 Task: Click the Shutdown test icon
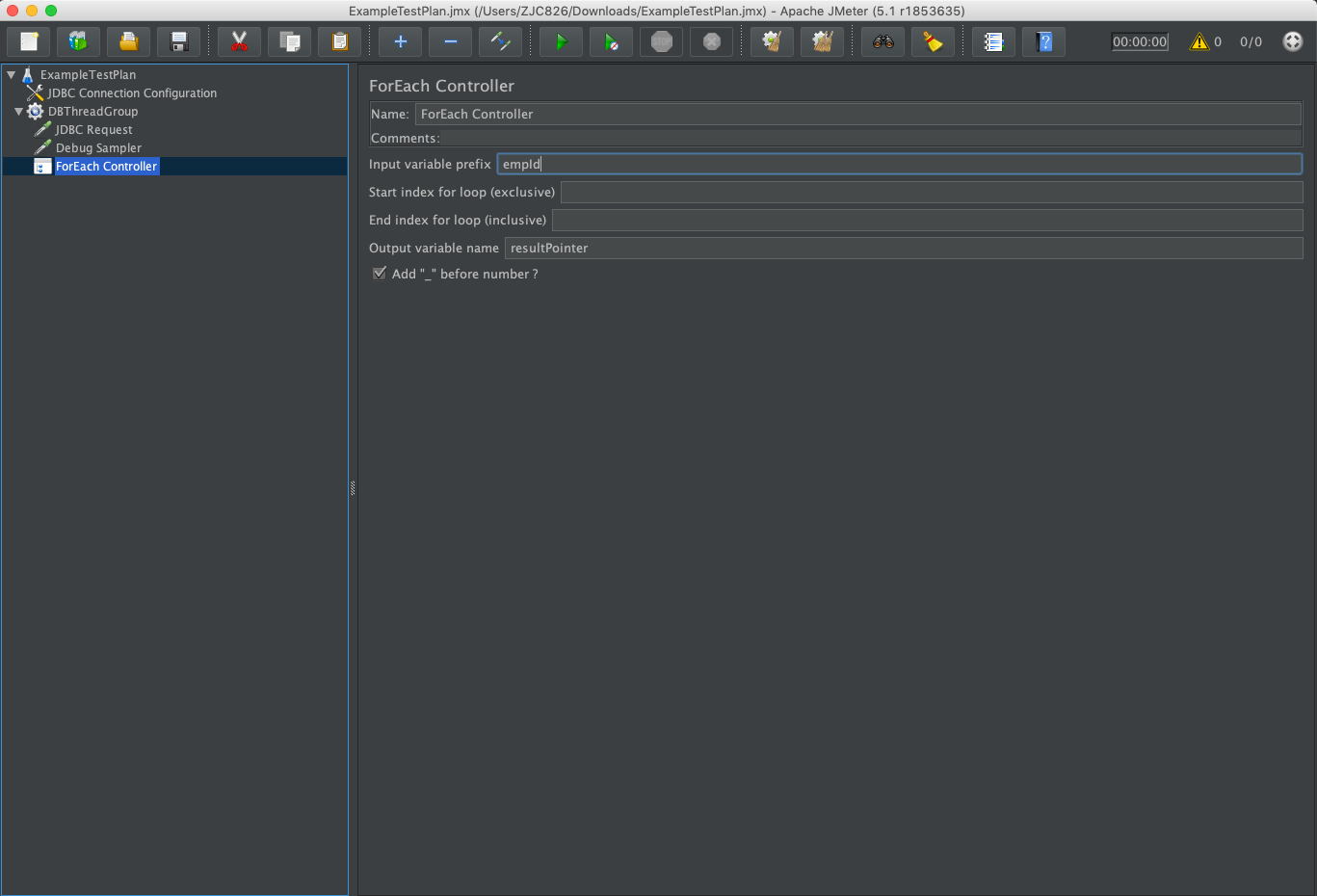tap(712, 41)
